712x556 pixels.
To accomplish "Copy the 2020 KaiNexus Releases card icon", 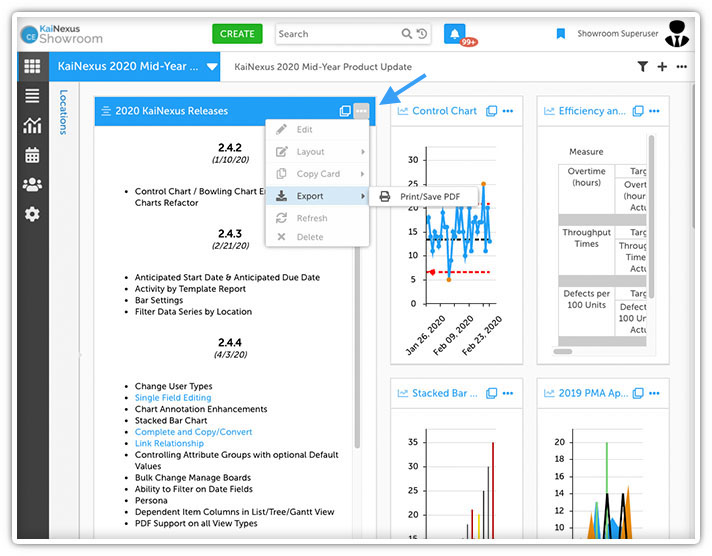I will click(345, 111).
